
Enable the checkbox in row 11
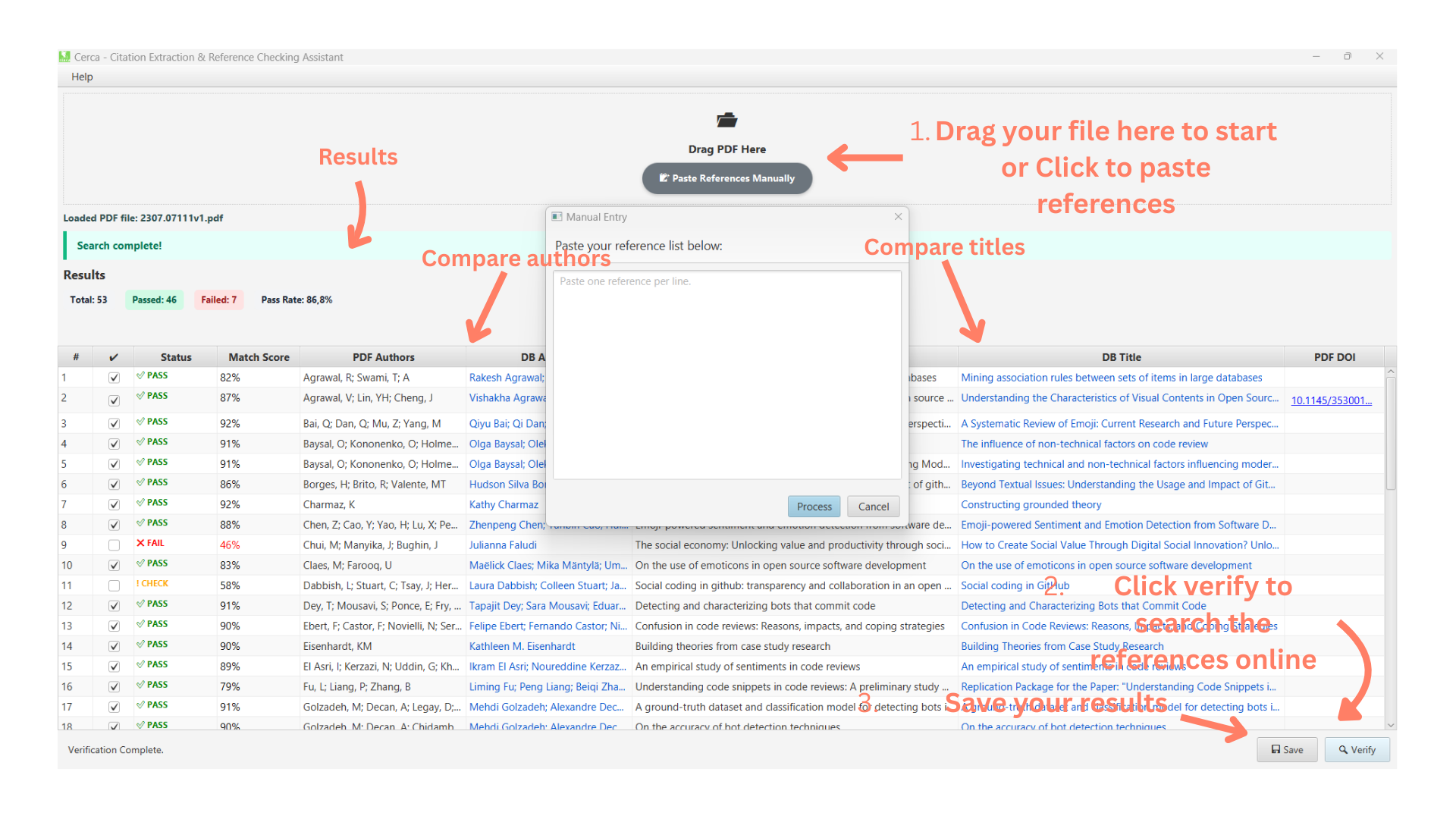pyautogui.click(x=114, y=585)
